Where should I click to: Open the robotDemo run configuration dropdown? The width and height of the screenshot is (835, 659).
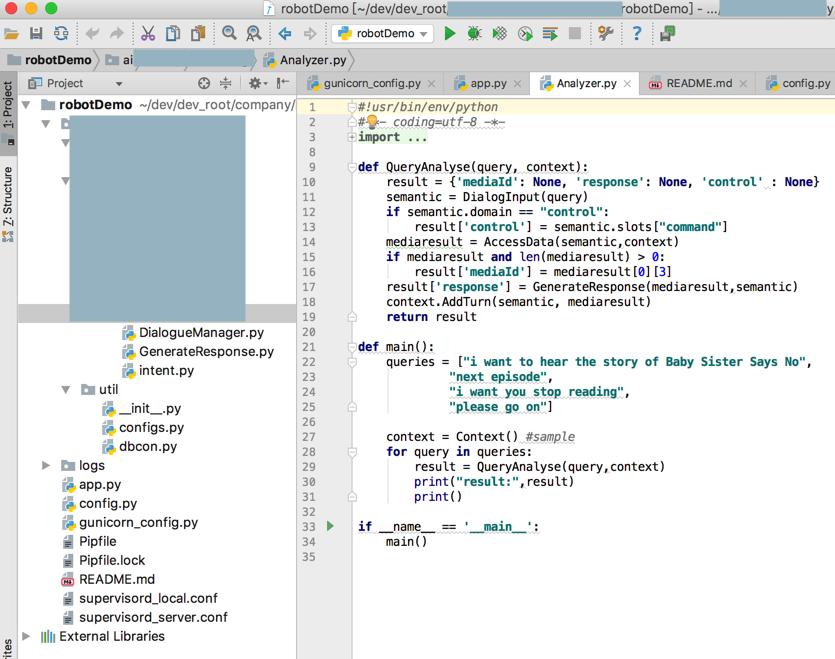[x=384, y=33]
